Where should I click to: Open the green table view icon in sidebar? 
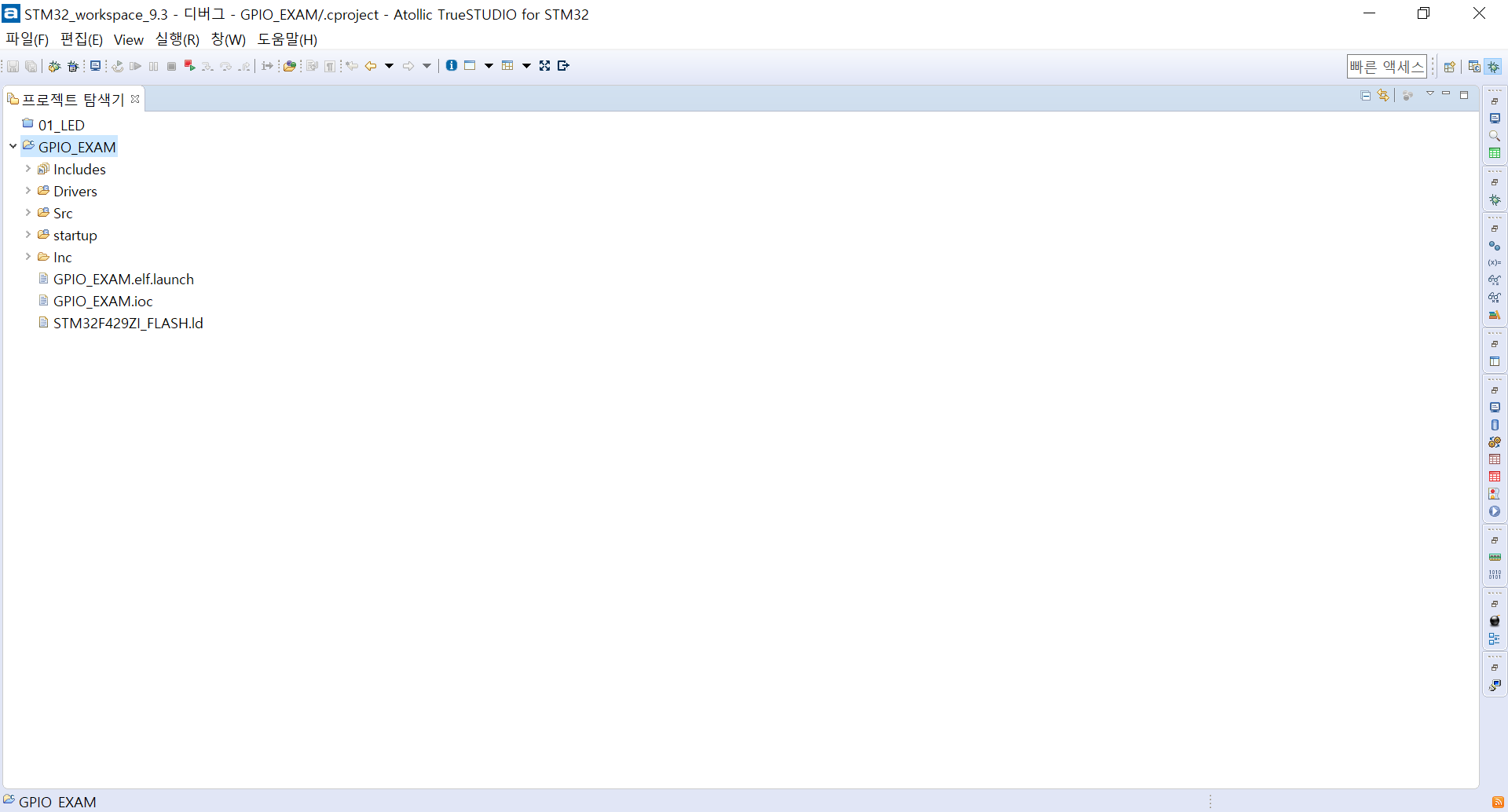pos(1495,153)
